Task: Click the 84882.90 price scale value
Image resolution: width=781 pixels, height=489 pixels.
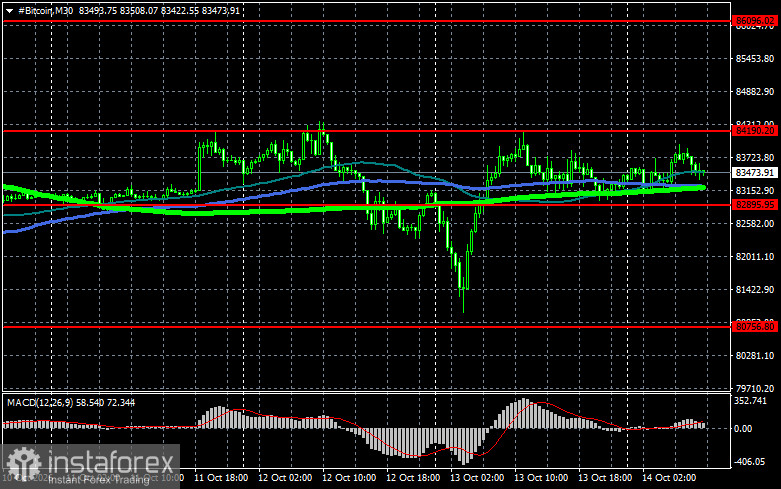Action: (x=755, y=92)
